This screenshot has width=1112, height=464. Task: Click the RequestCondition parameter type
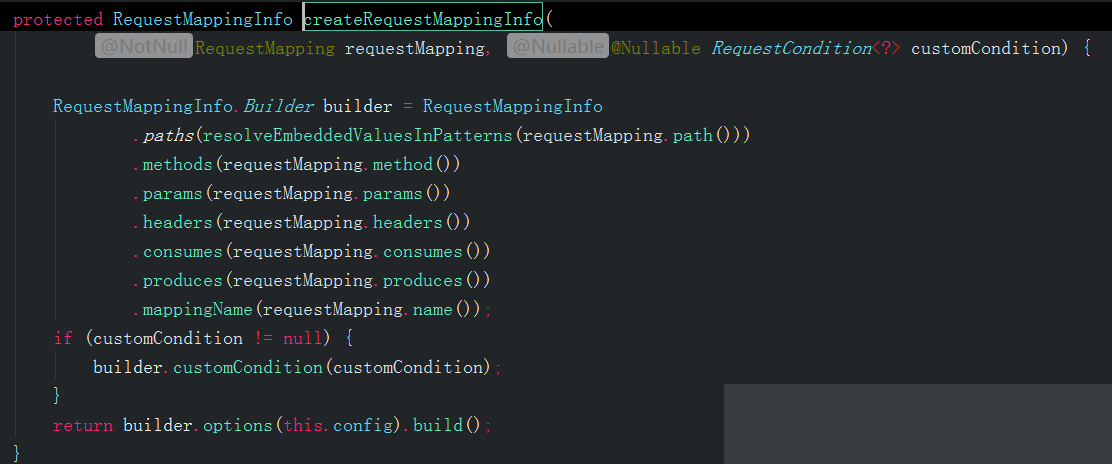point(791,47)
